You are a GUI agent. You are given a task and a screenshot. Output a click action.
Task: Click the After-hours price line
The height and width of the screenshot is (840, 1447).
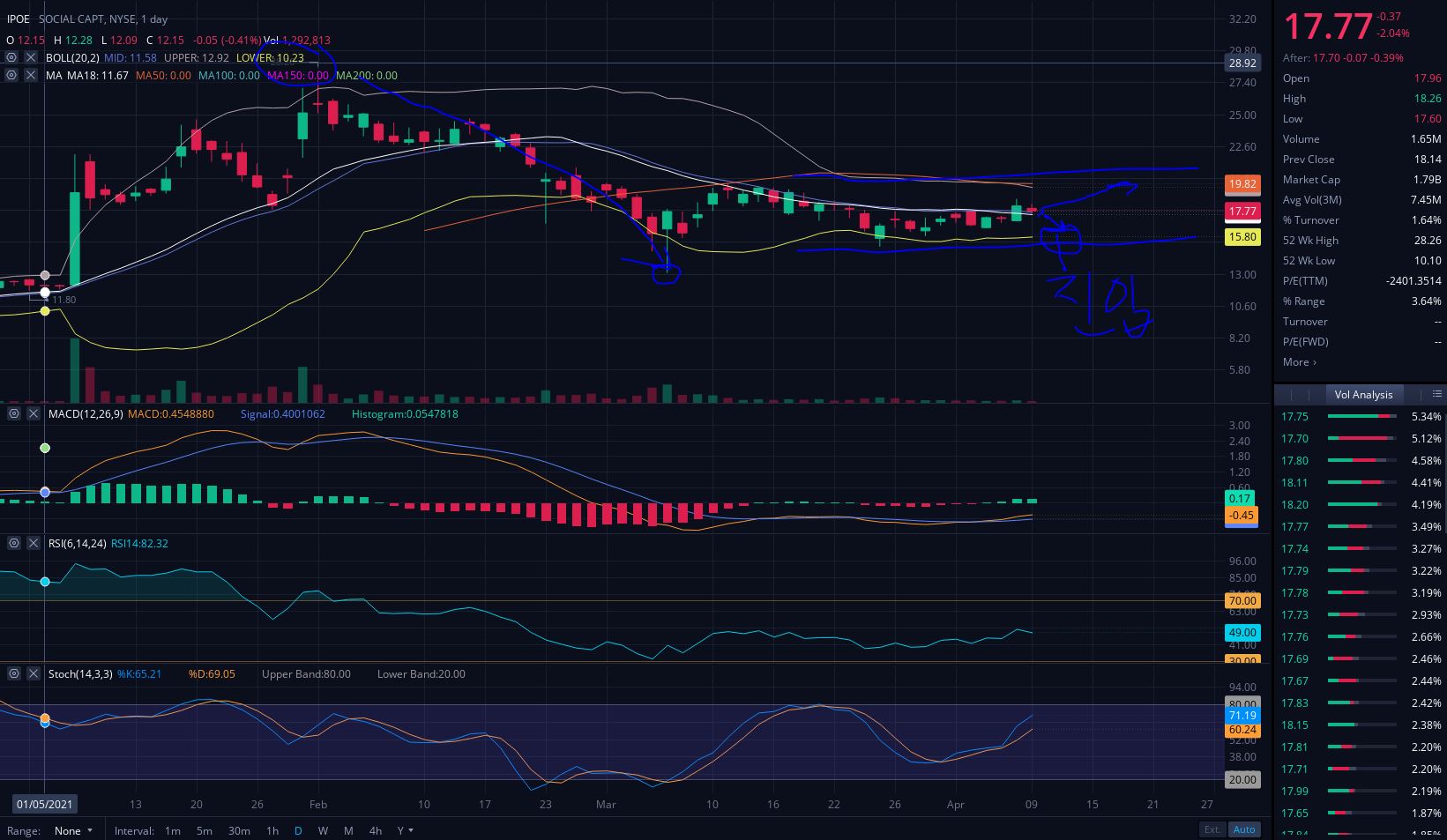point(1343,58)
